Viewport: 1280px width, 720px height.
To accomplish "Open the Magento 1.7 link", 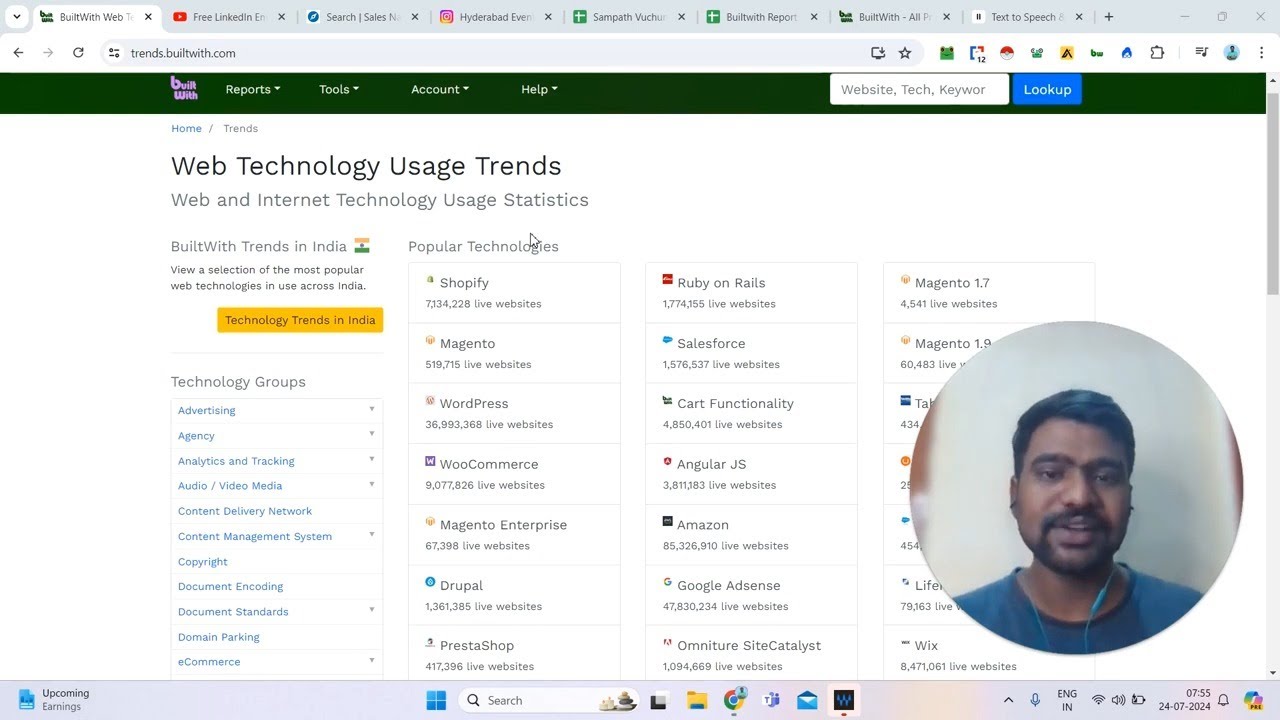I will coord(952,283).
